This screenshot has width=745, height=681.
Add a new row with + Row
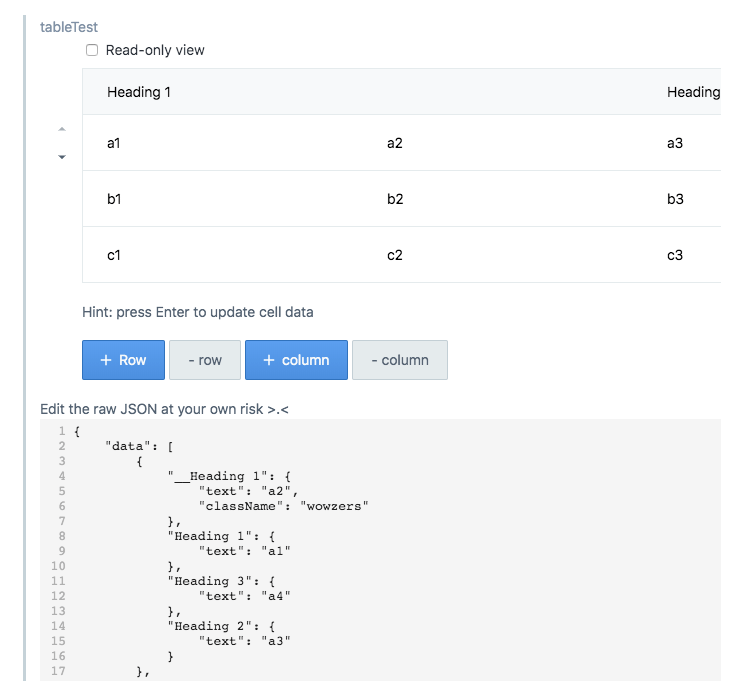point(123,360)
